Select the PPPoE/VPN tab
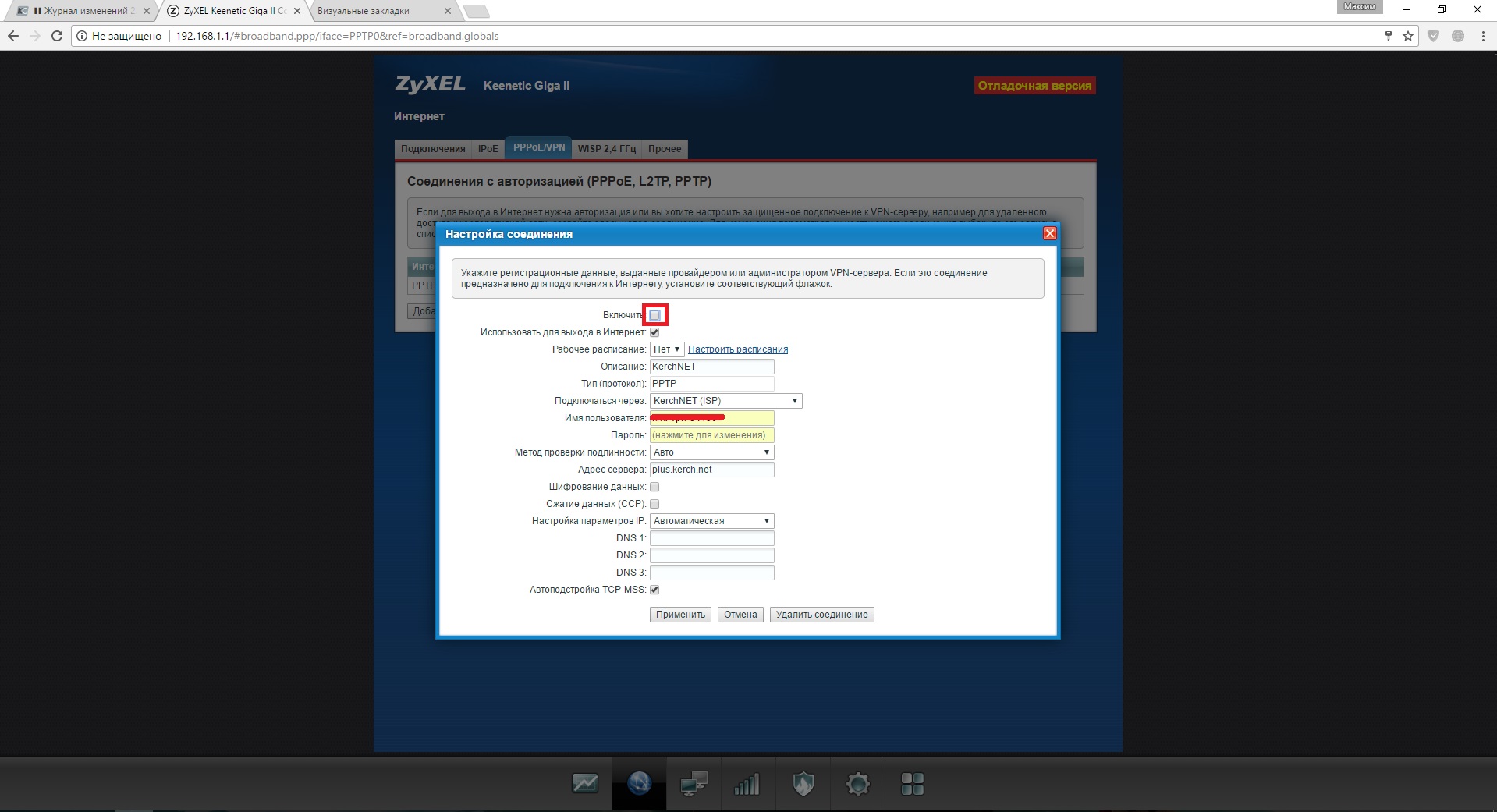Image resolution: width=1497 pixels, height=812 pixels. (x=539, y=147)
